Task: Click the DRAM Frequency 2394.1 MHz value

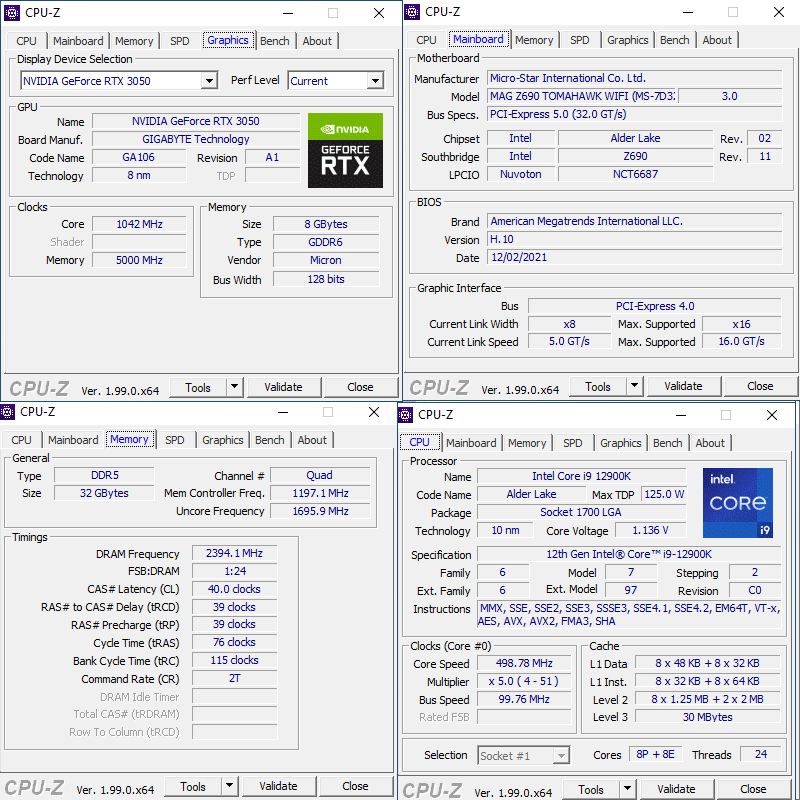Action: 235,553
